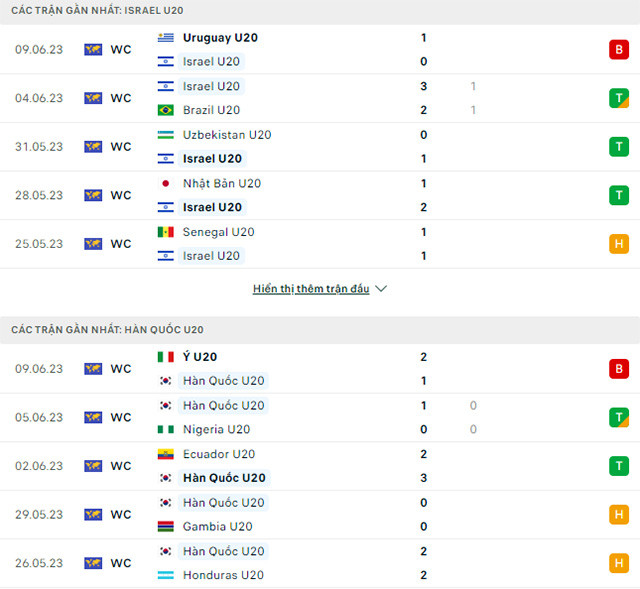Expand the 'Hiển thị thêm trận đấu' chevron
640x589 pixels.
click(381, 289)
